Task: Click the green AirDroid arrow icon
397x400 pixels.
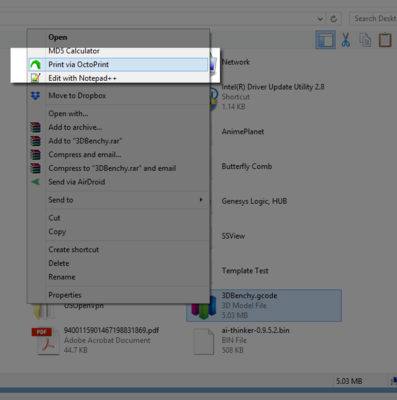Action: click(35, 182)
